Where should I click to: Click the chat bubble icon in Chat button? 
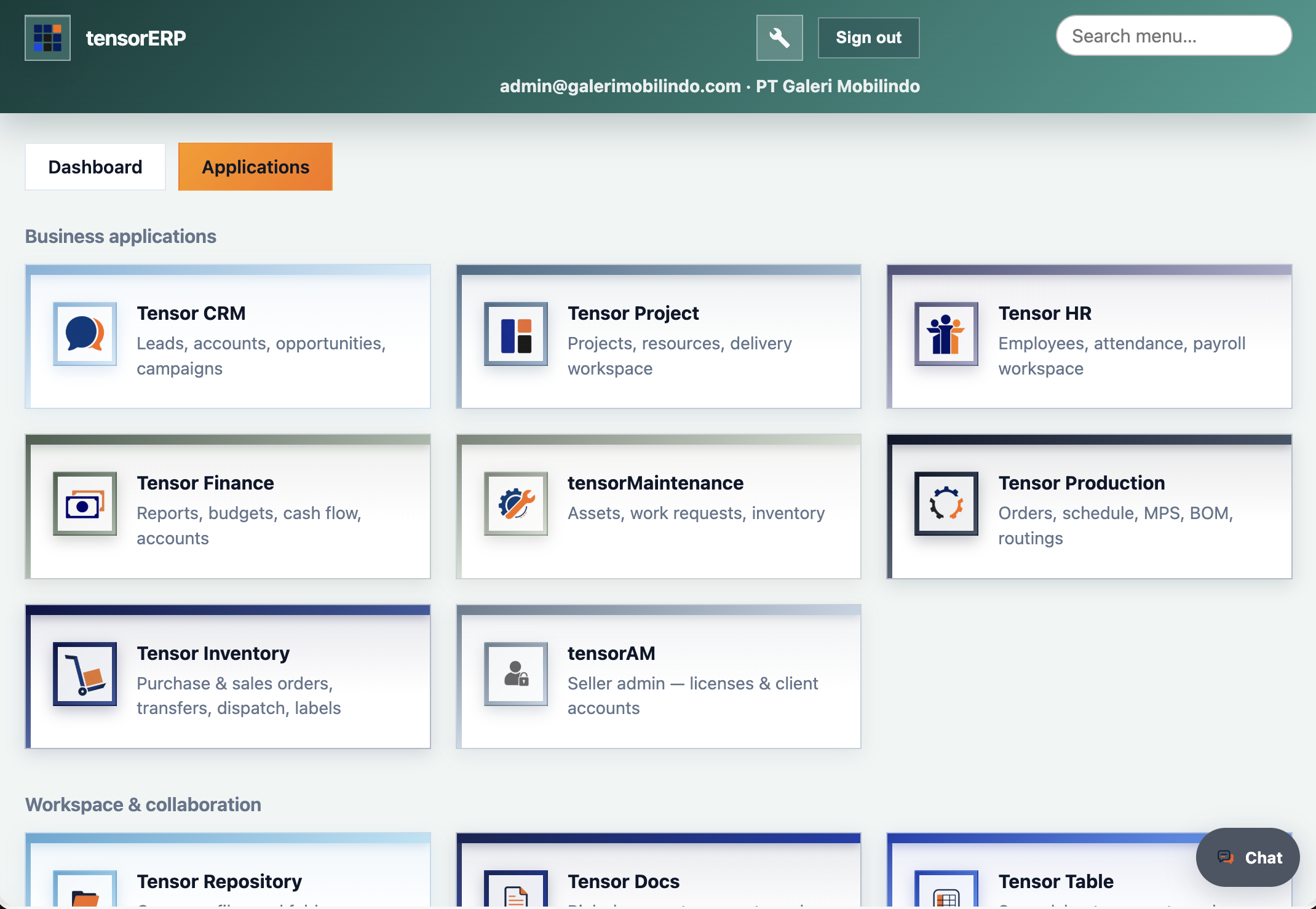(1225, 857)
